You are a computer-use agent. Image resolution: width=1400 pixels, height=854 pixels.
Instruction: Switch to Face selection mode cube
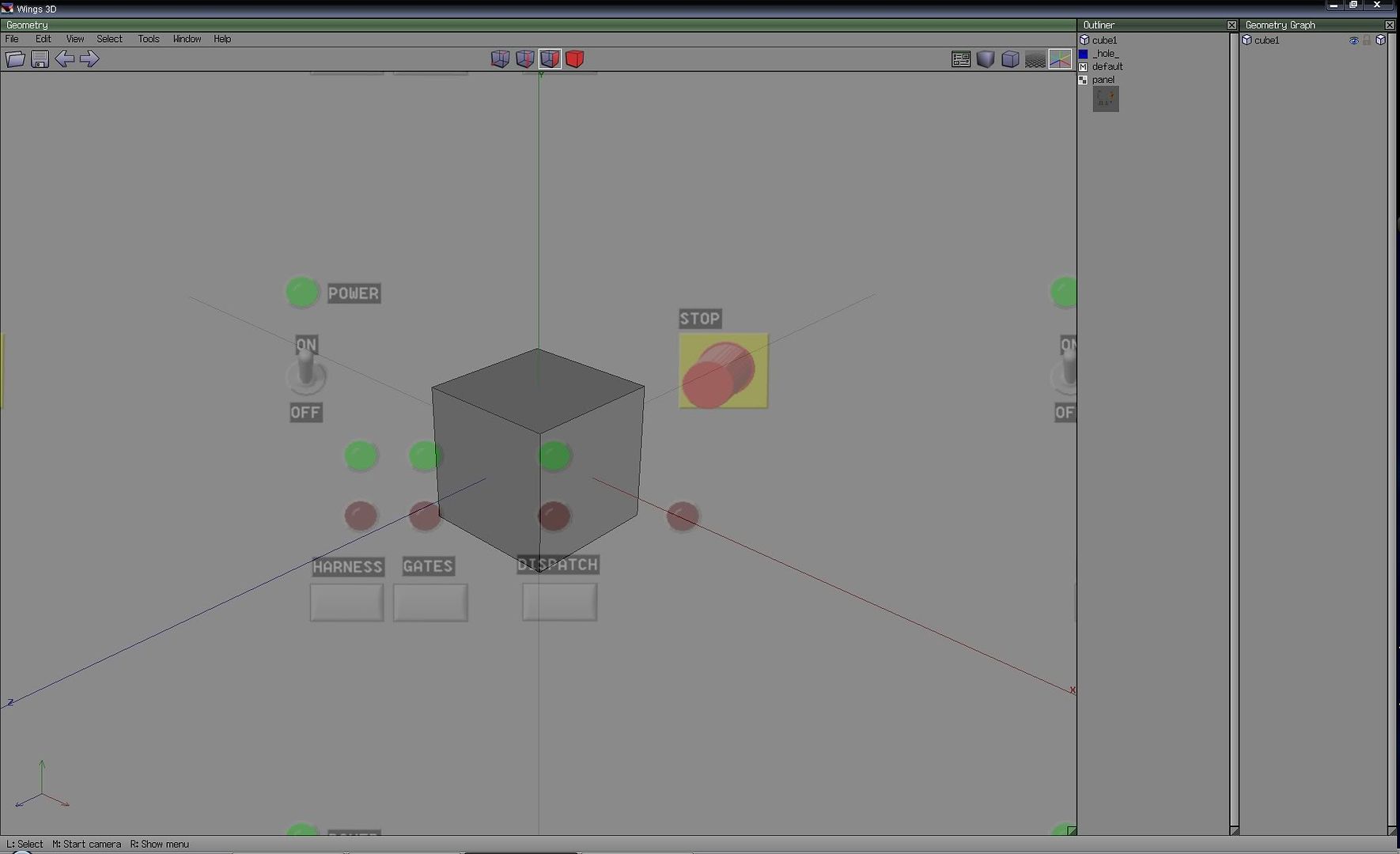tap(551, 59)
